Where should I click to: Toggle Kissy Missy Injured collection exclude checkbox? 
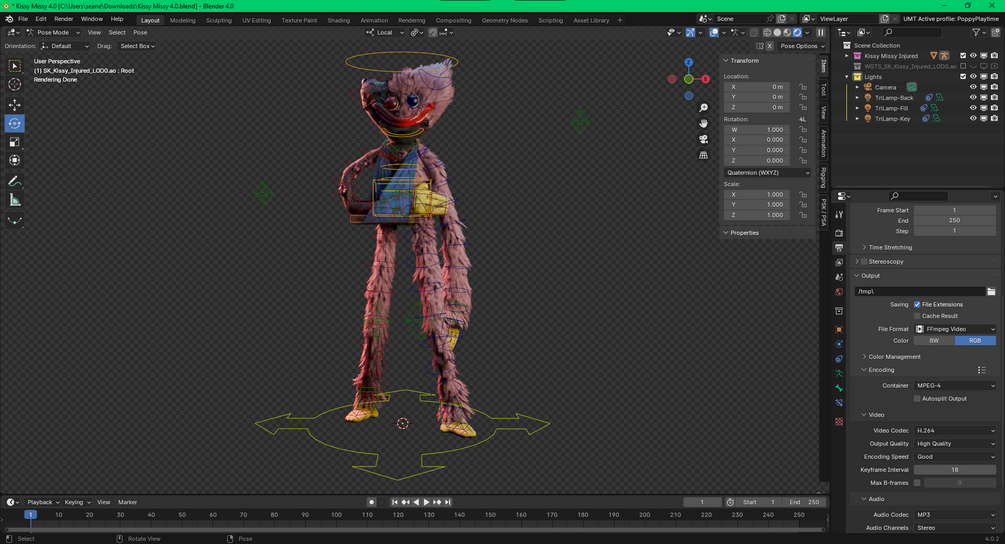click(x=963, y=56)
